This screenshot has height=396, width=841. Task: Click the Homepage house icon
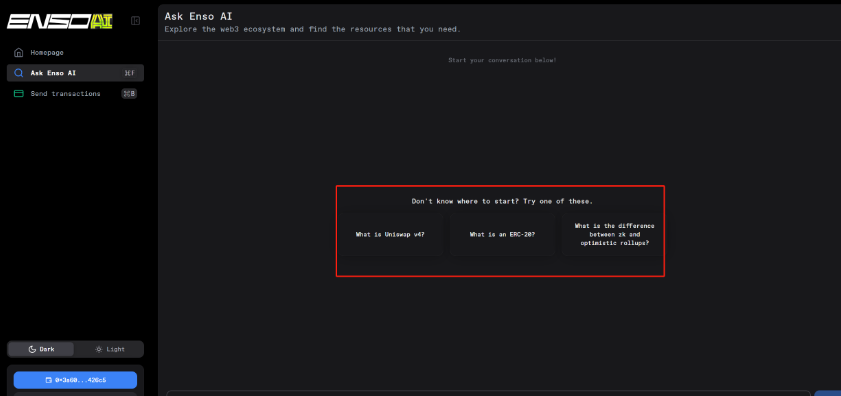(19, 53)
